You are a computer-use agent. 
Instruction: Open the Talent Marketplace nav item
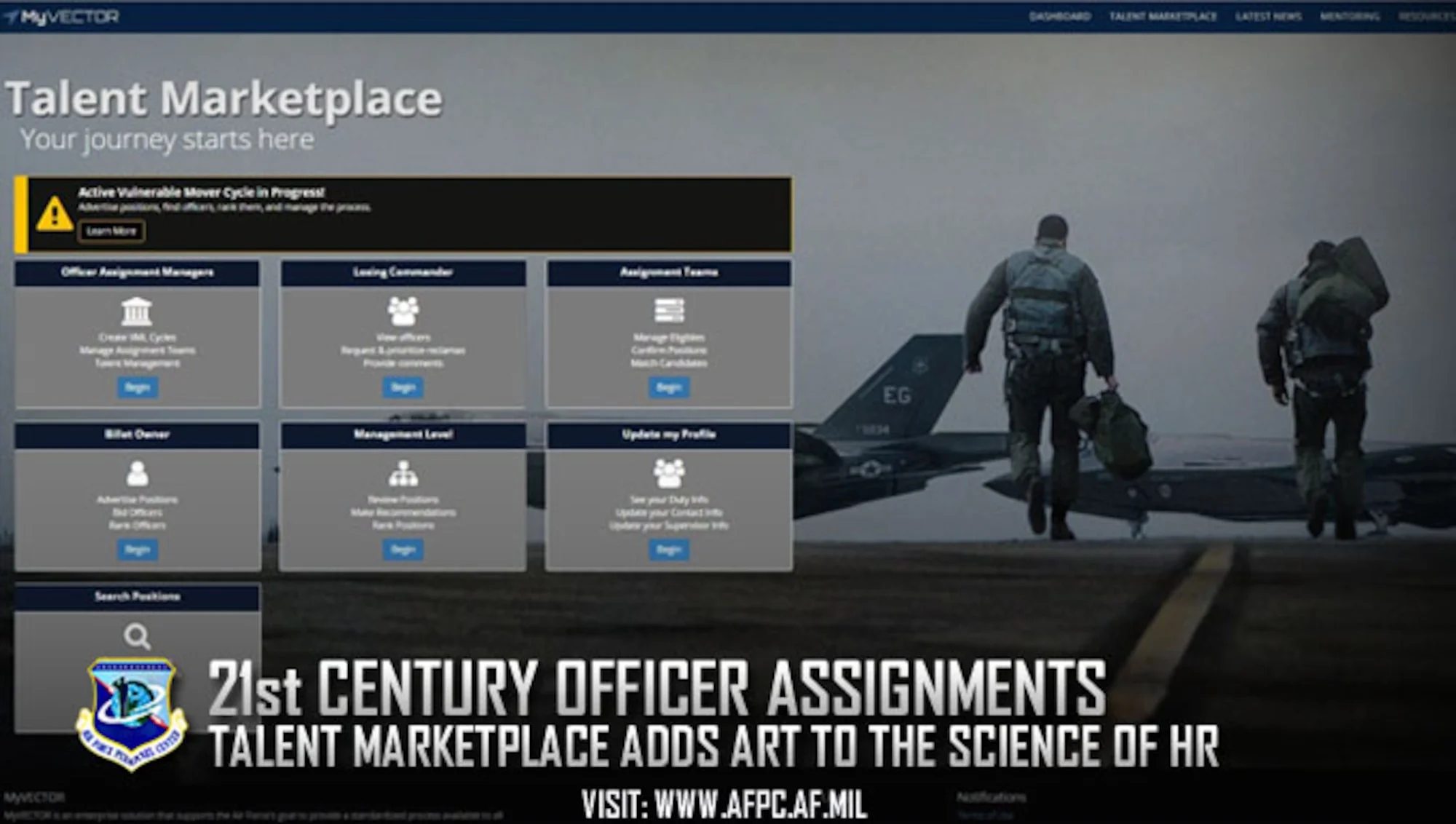(x=1163, y=16)
